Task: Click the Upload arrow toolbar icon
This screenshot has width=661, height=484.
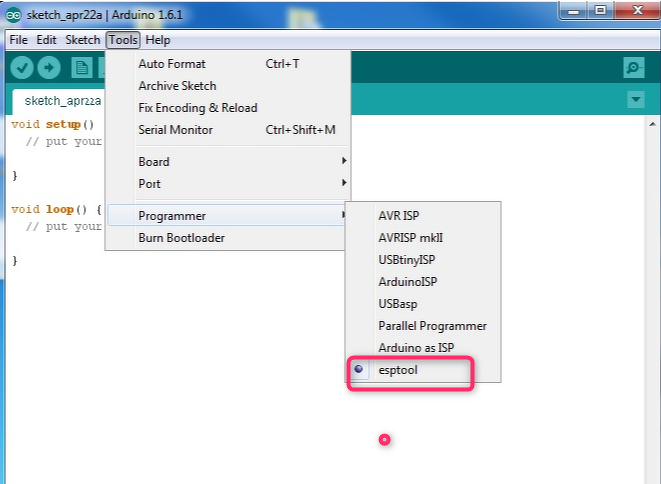Action: (49, 67)
